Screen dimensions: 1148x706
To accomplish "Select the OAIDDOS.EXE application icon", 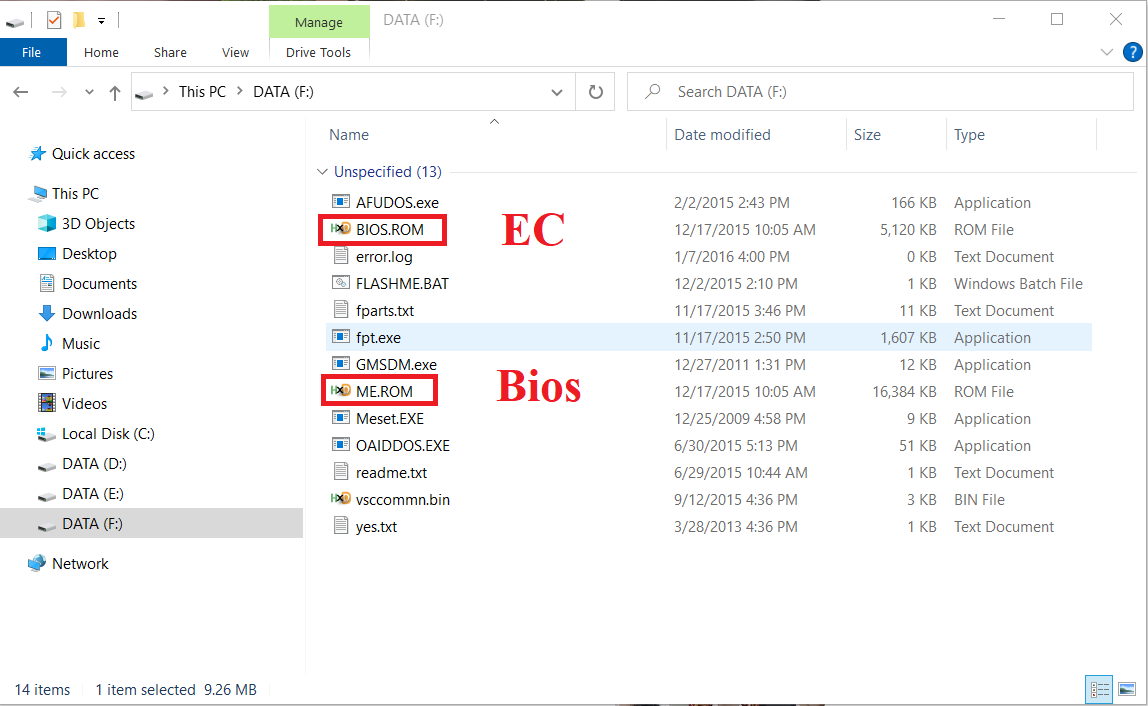I will pos(340,445).
